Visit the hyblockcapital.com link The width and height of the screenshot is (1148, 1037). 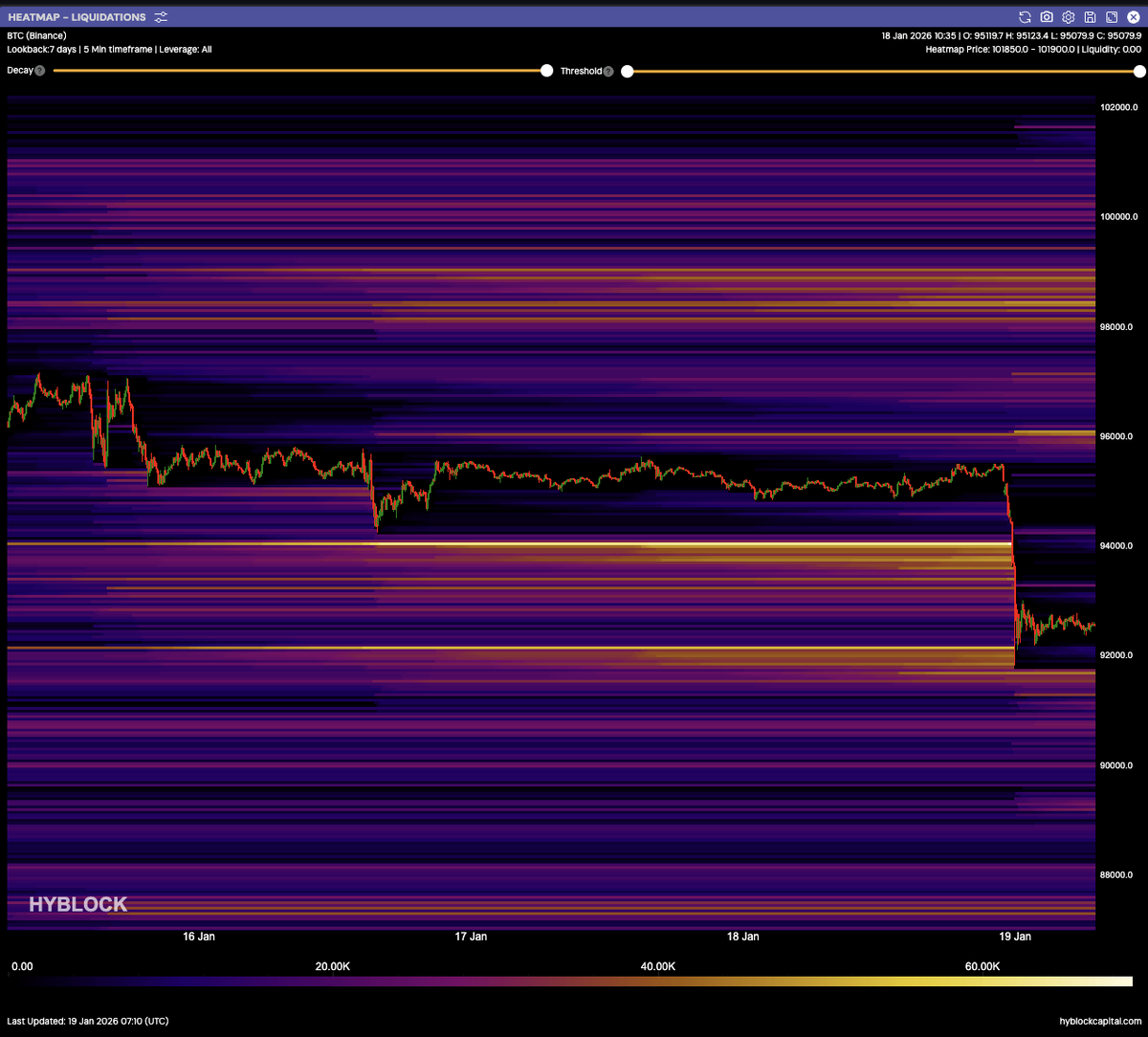click(x=1100, y=1022)
